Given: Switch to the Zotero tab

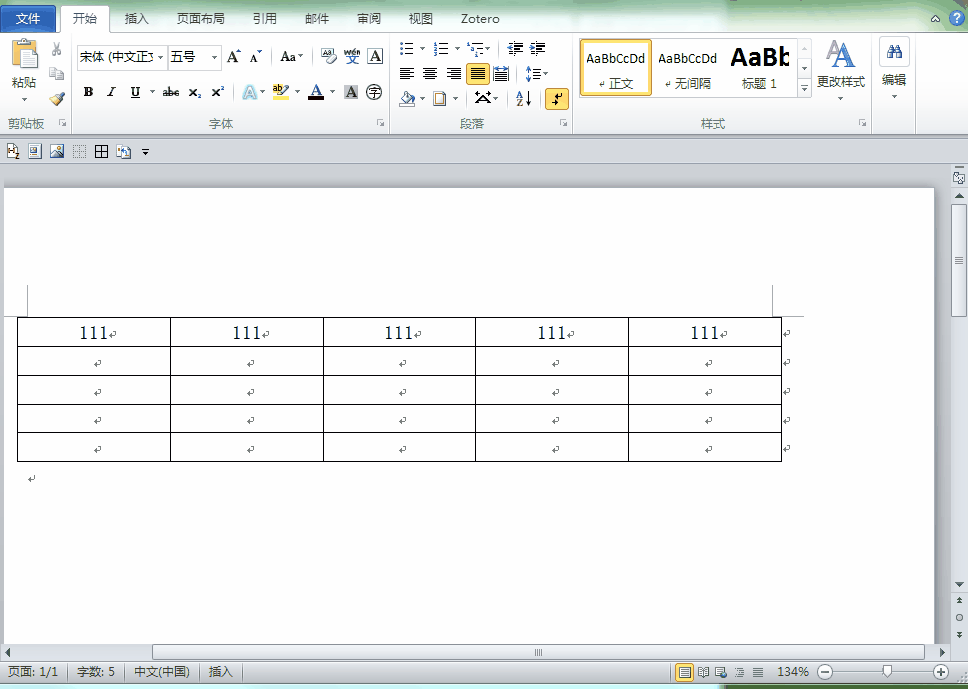Looking at the screenshot, I should point(480,19).
